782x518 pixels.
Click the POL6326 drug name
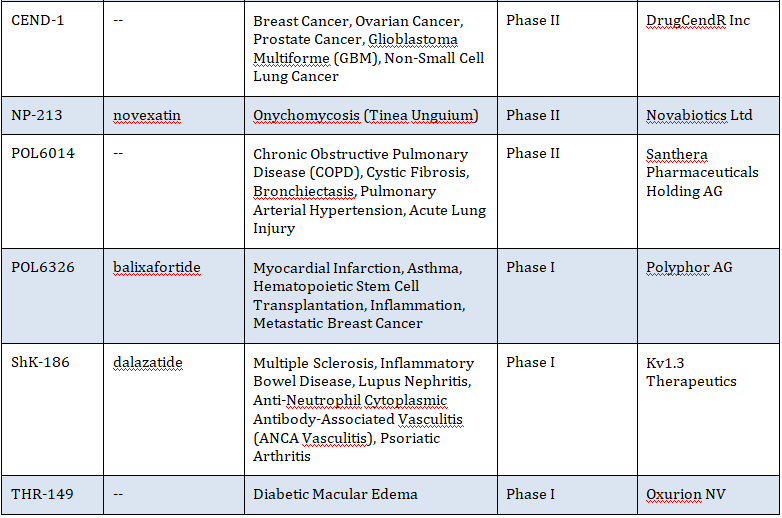[x=42, y=268]
